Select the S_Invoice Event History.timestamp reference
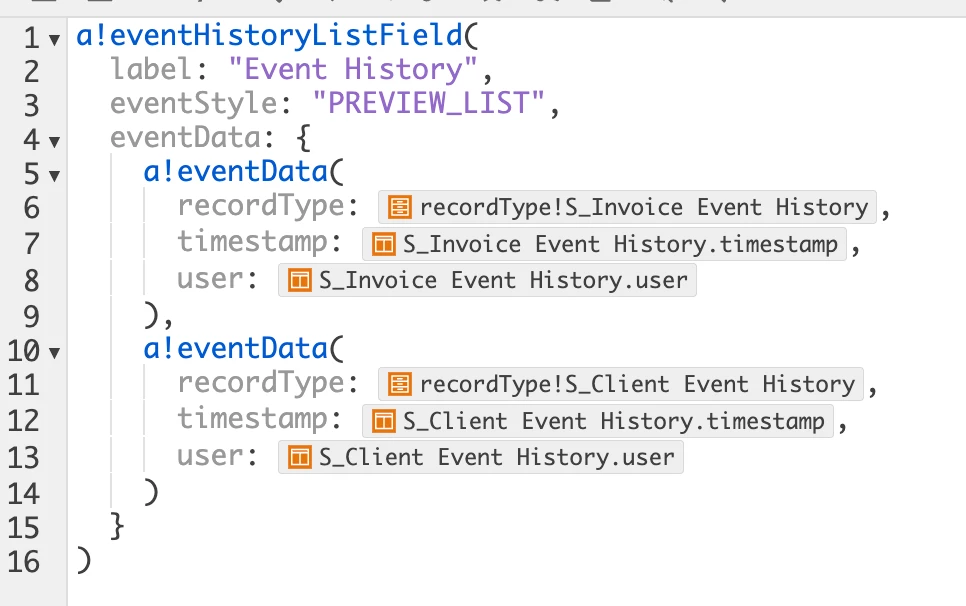 tap(604, 244)
